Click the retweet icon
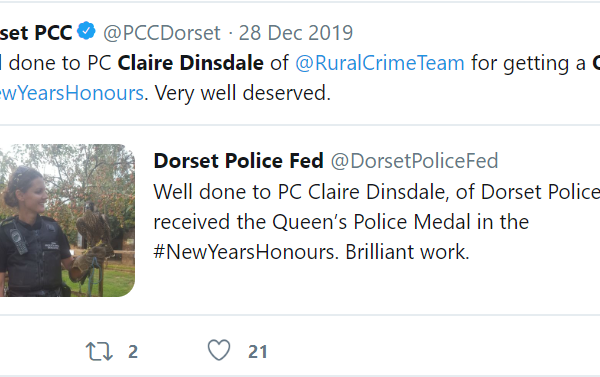This screenshot has width=600, height=377. coord(99,351)
